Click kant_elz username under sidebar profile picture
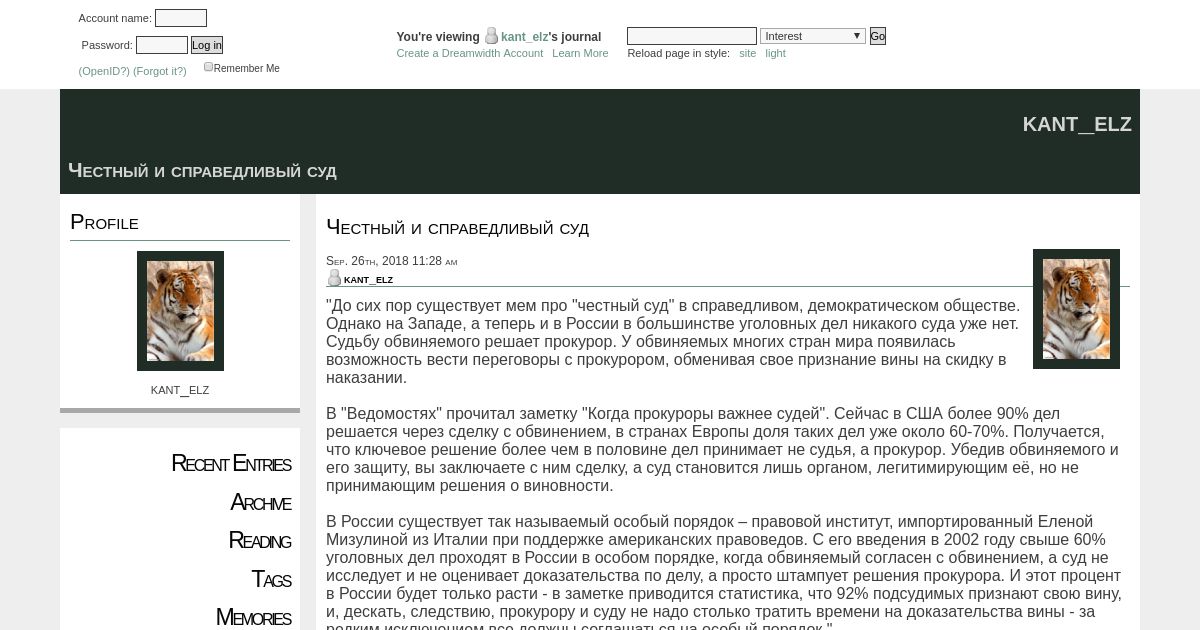 pyautogui.click(x=180, y=390)
